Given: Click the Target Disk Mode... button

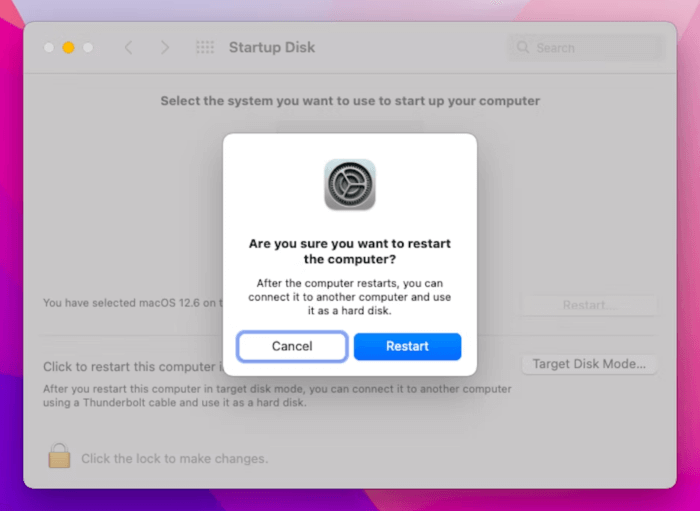Looking at the screenshot, I should coord(589,364).
